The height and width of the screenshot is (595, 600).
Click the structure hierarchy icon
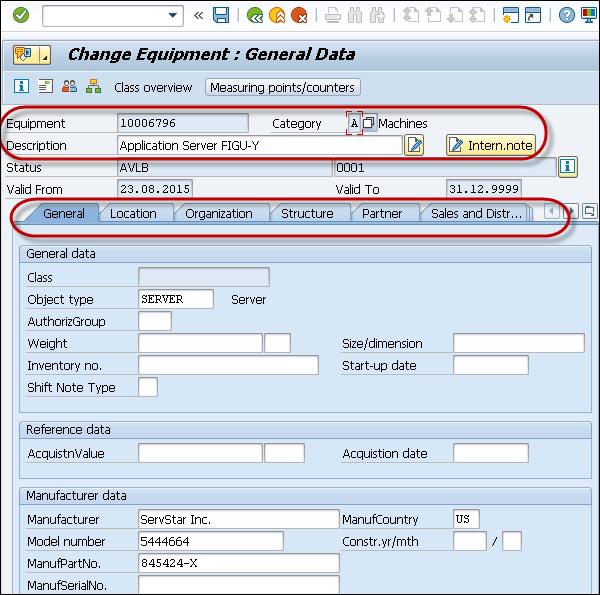tap(93, 86)
